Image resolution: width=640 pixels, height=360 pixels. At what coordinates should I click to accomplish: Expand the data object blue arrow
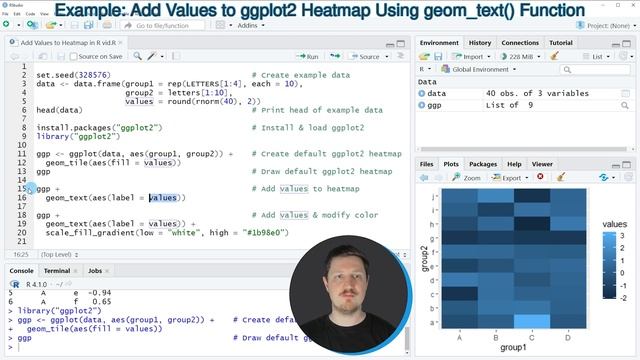[422, 93]
